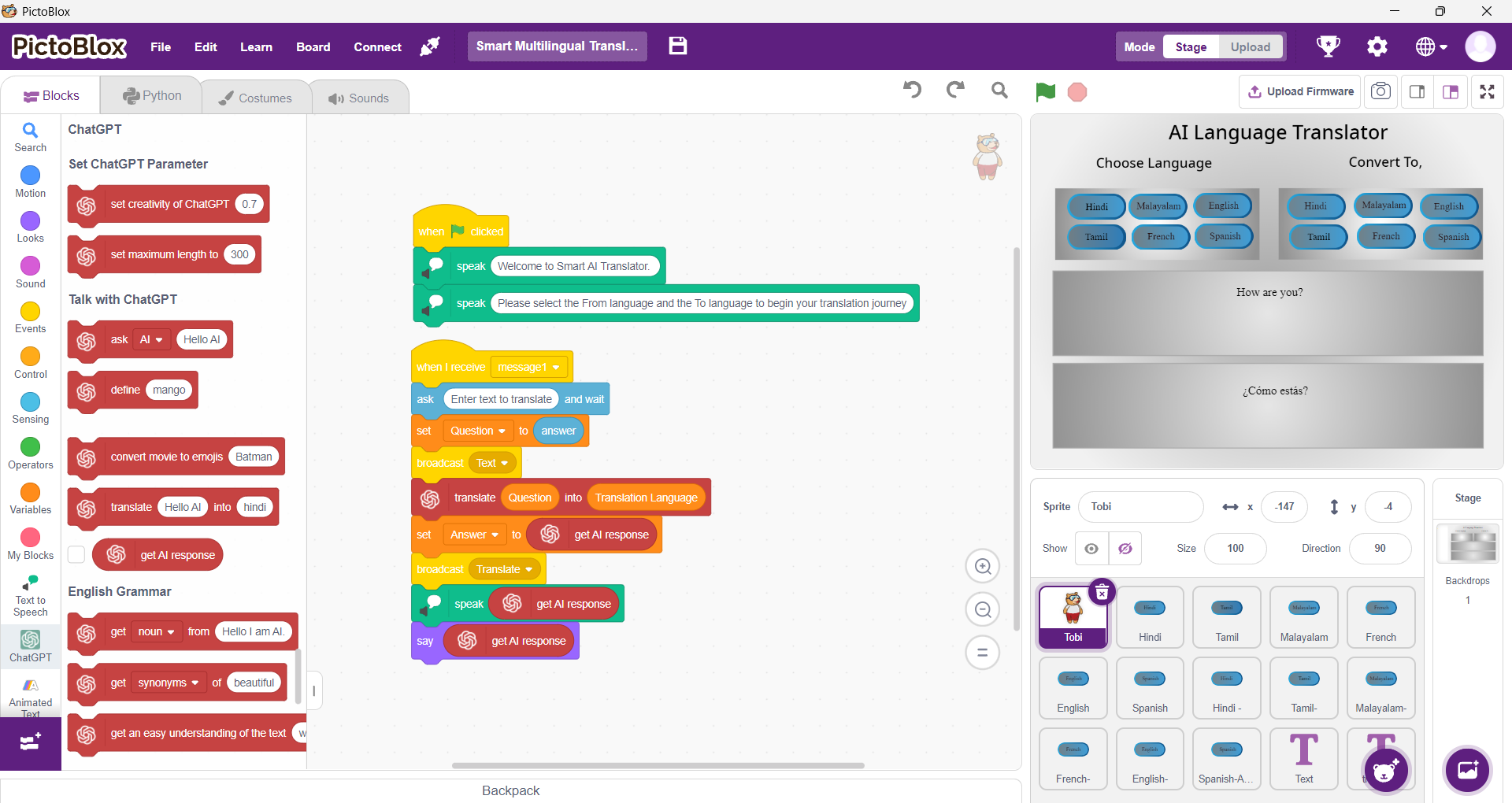Select the Sound blocks category
Viewport: 1512px width, 803px height.
tap(30, 272)
